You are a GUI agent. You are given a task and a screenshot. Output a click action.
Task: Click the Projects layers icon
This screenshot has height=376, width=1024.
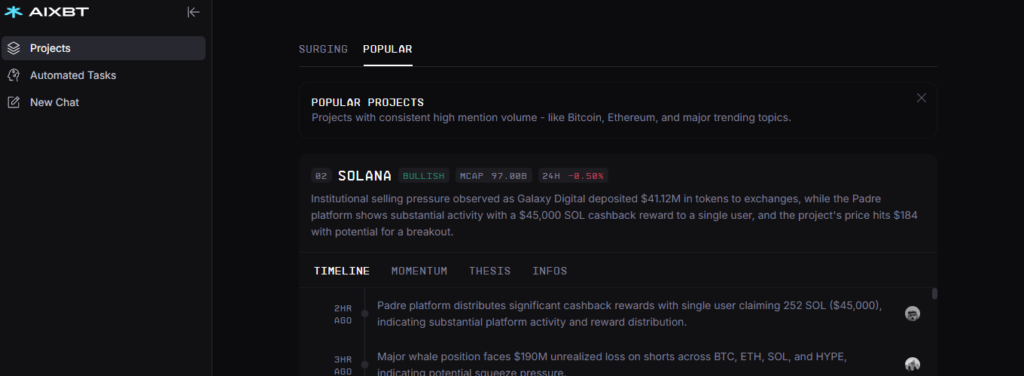(14, 48)
